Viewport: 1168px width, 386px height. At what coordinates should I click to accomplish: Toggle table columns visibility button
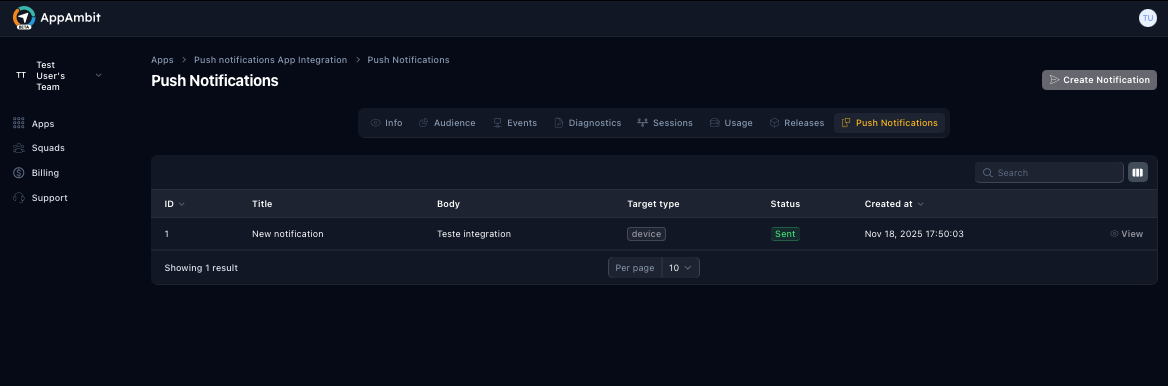click(x=1137, y=173)
